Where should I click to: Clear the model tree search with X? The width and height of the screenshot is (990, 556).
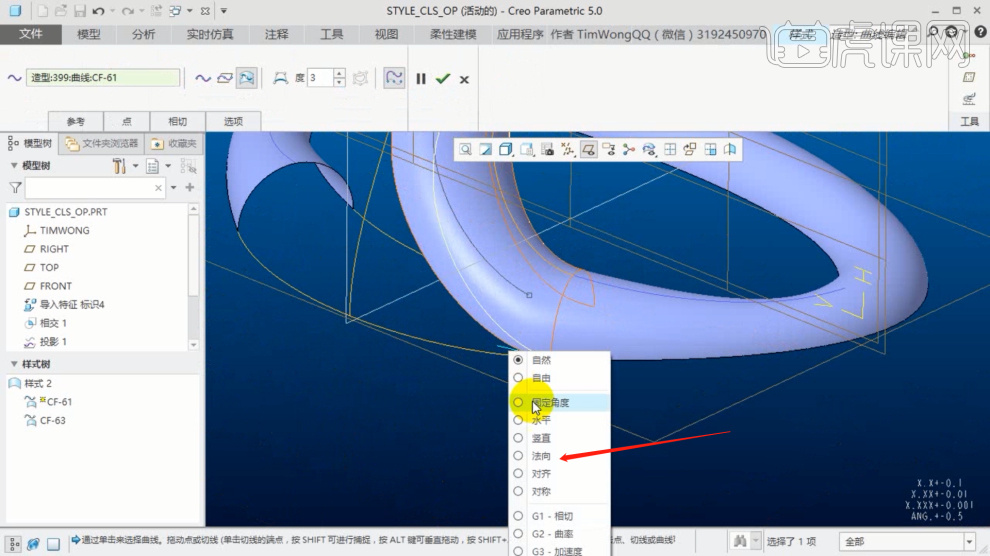[x=158, y=188]
